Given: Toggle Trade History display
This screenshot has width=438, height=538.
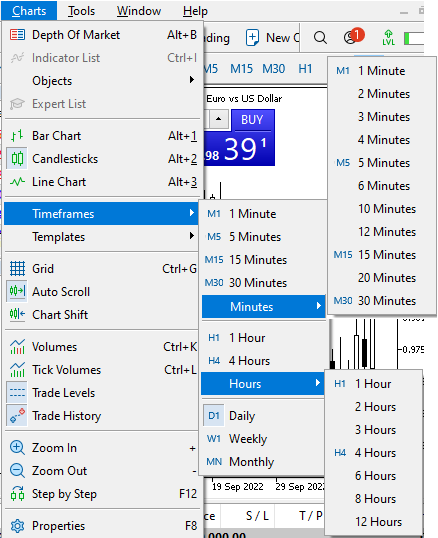Looking at the screenshot, I should pos(101,416).
